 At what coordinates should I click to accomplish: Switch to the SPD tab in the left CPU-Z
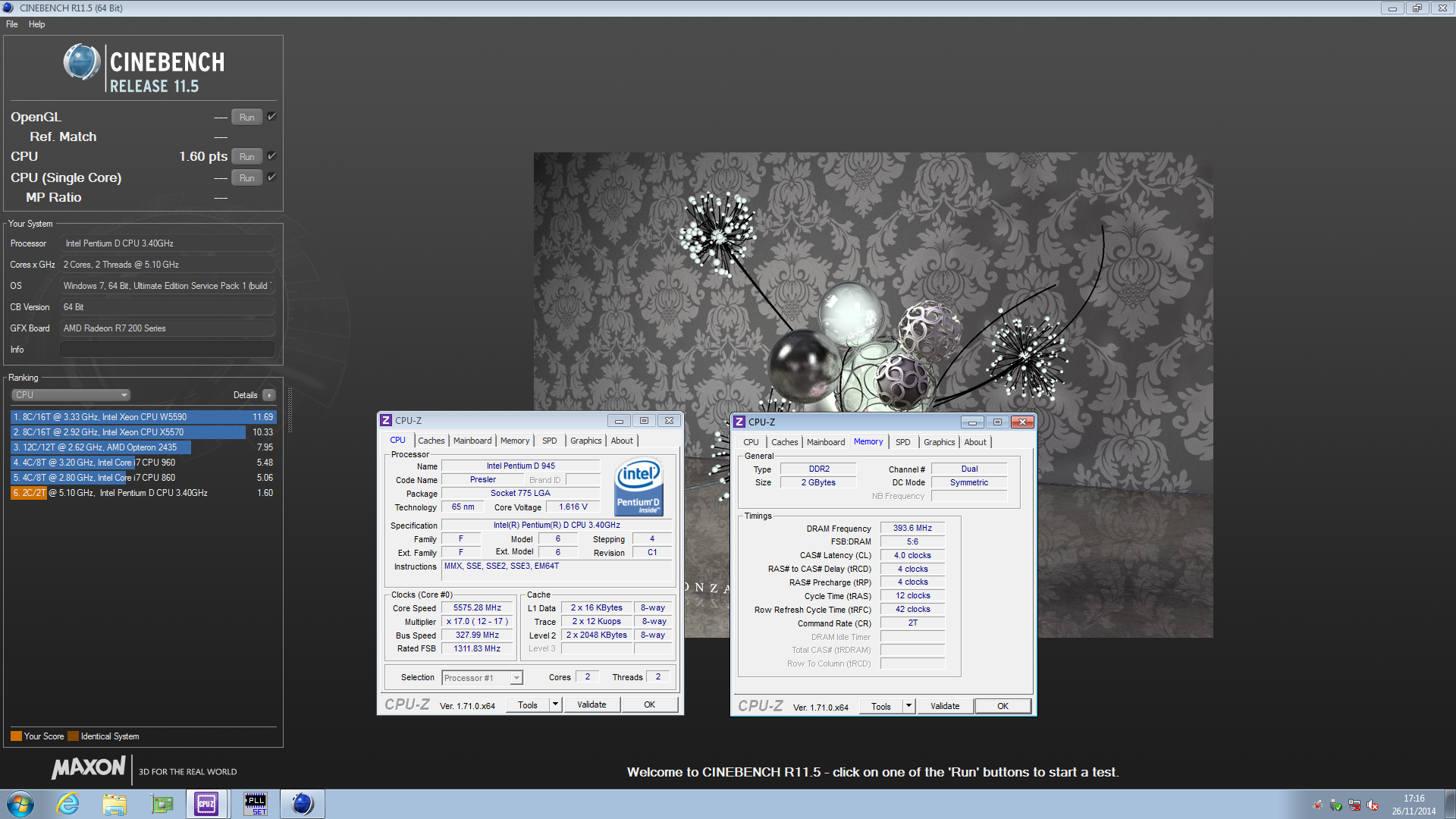pos(550,441)
